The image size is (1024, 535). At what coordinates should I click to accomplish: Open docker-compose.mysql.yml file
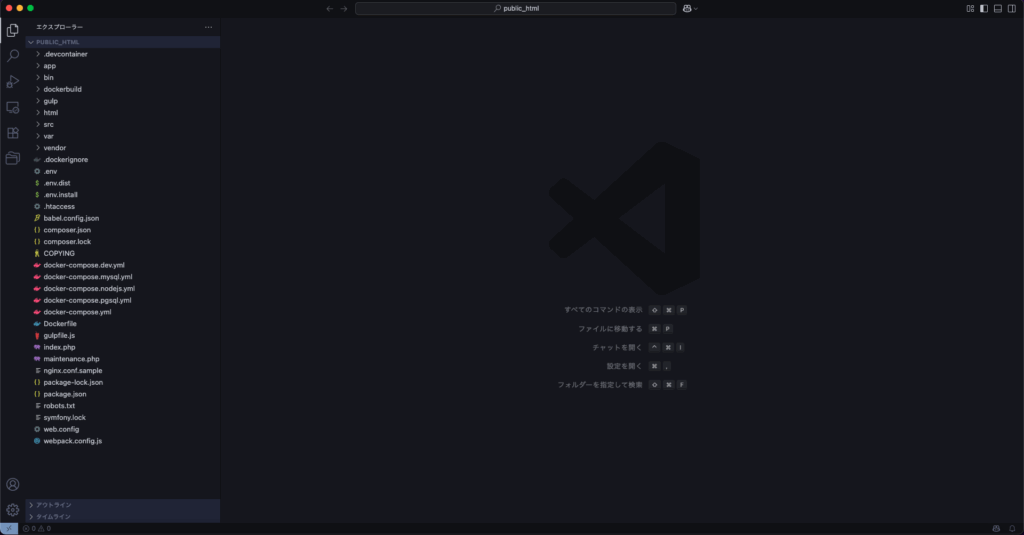coord(123,277)
